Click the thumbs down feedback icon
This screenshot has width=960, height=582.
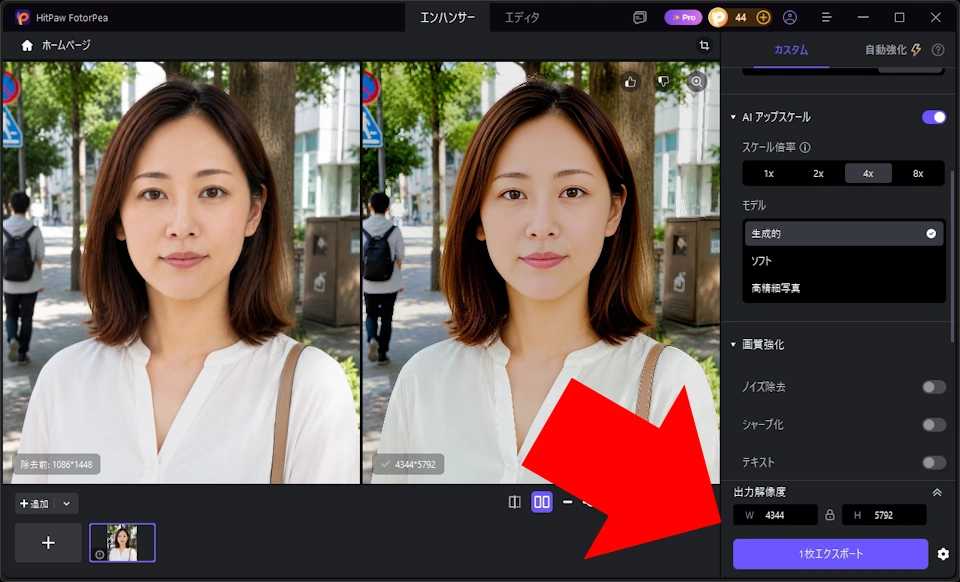[664, 81]
